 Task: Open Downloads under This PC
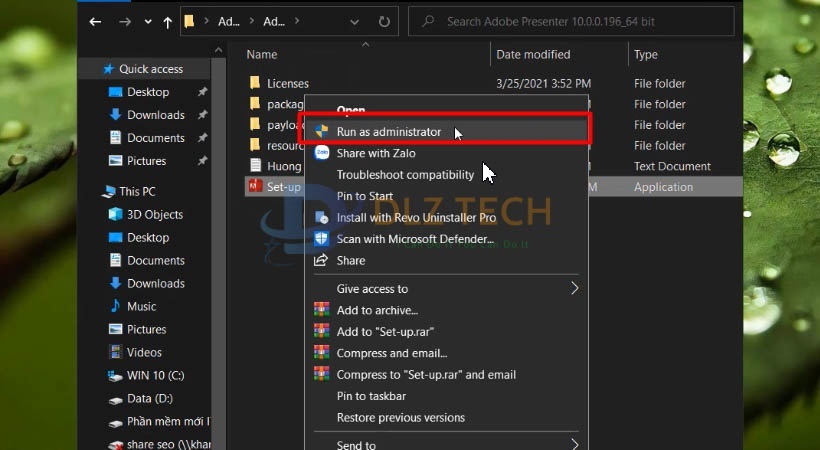156,284
